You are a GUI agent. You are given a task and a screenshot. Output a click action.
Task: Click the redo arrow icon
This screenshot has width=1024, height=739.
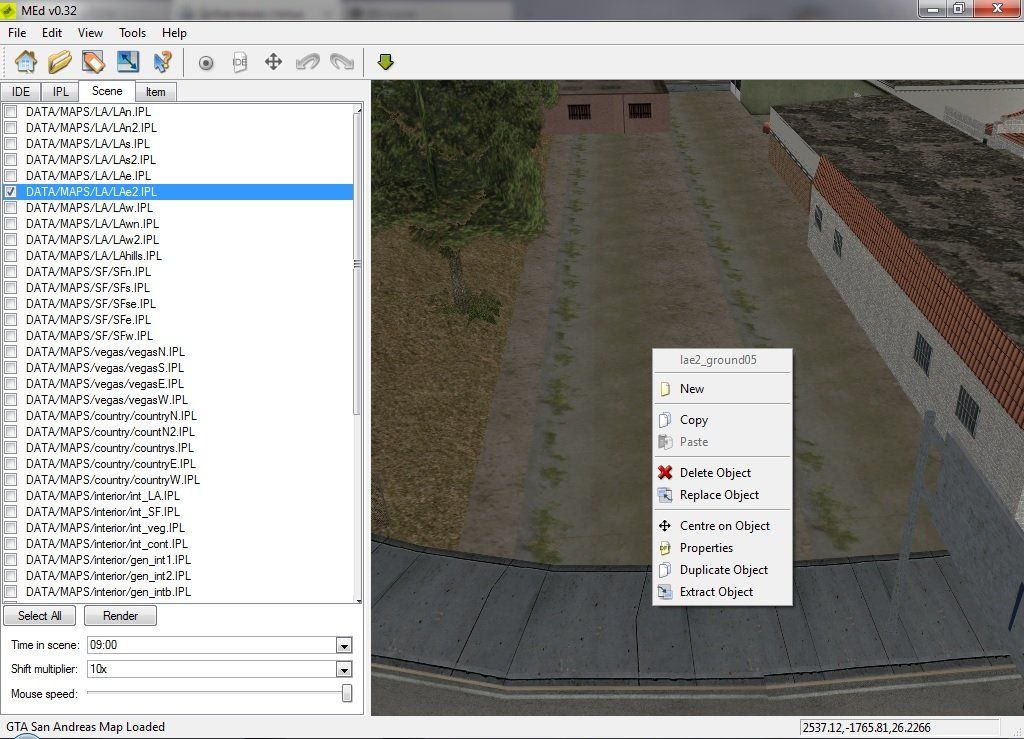point(342,62)
